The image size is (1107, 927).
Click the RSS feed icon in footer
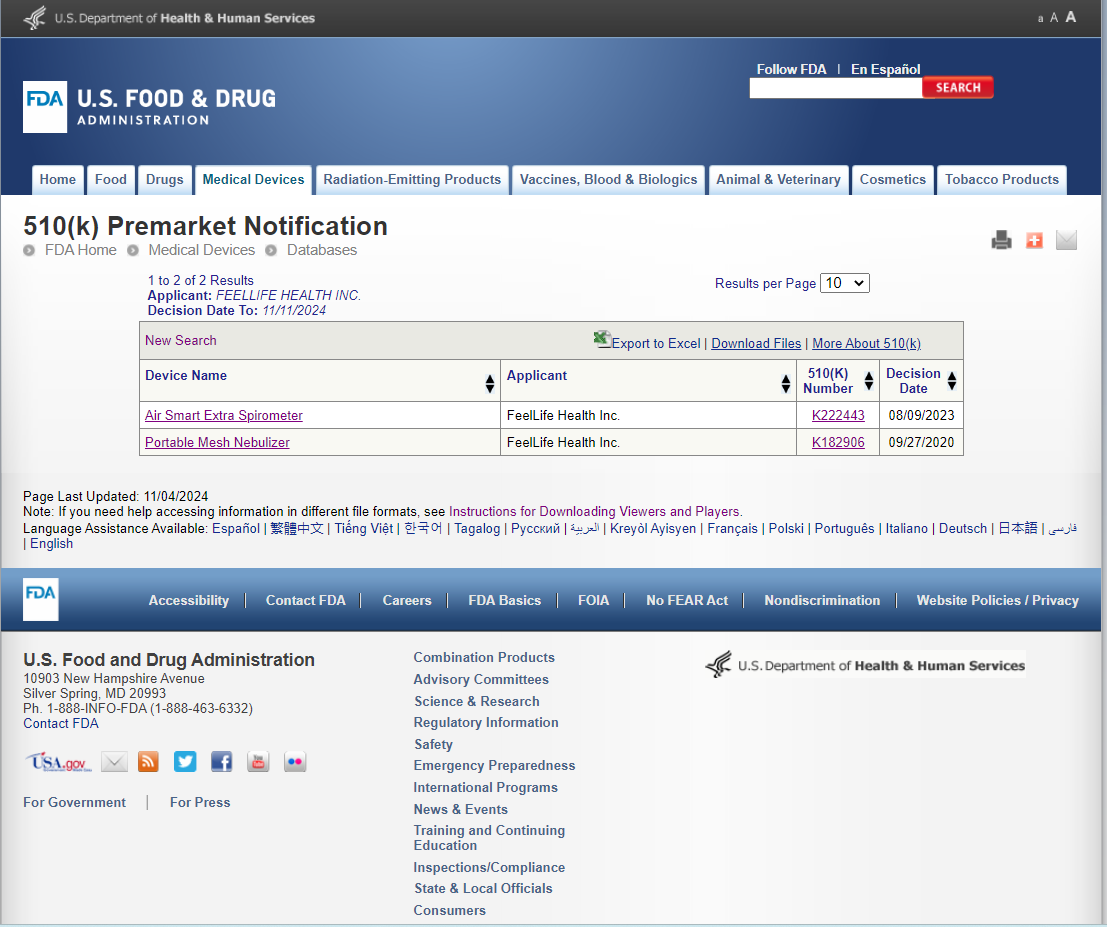148,761
